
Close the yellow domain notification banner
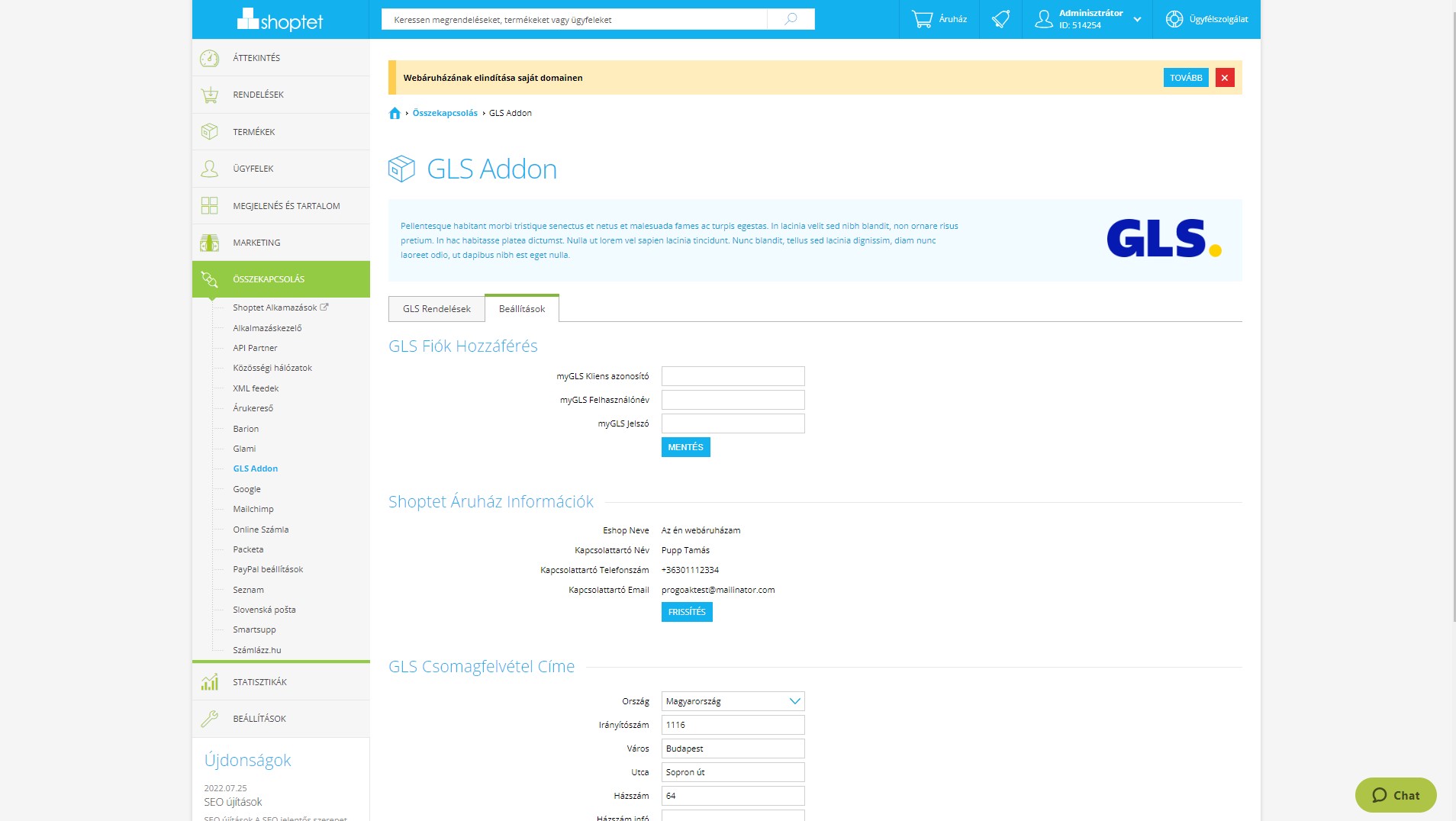[1225, 78]
